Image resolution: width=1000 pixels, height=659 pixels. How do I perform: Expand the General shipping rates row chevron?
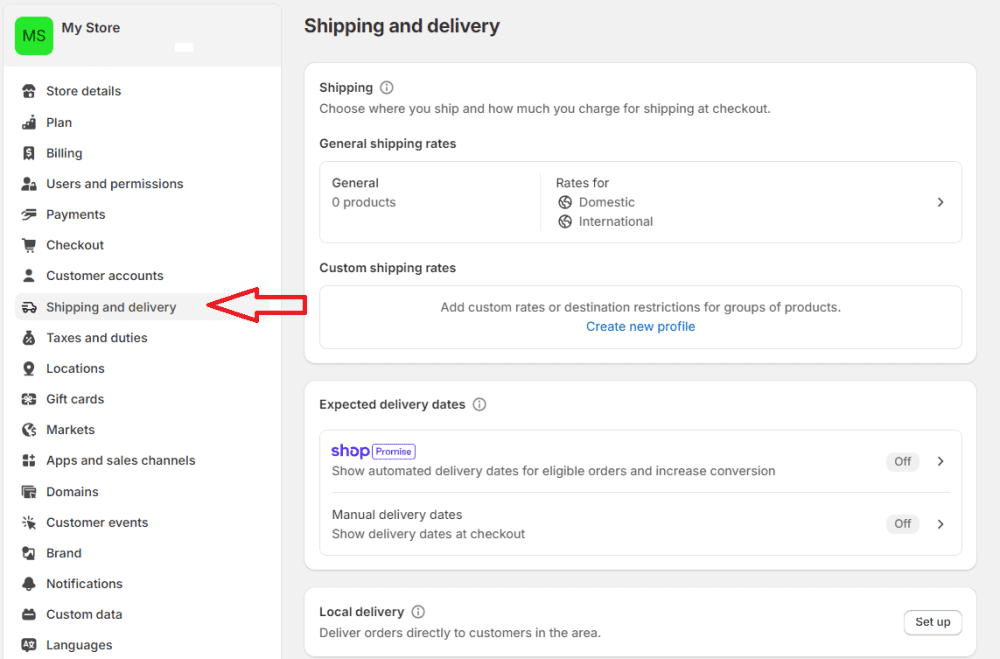coord(940,201)
